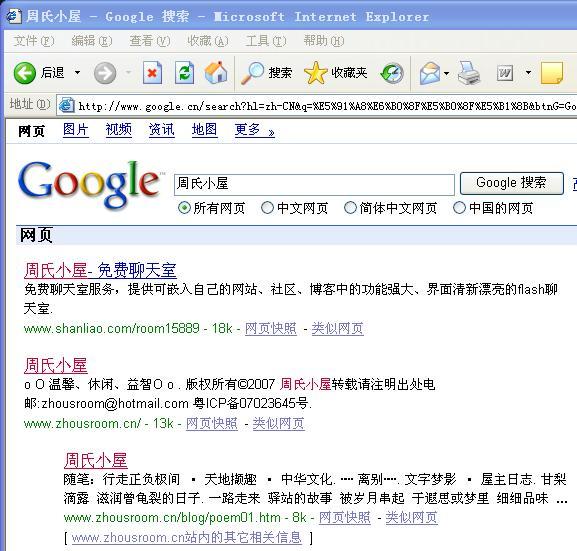
Task: Open the 收藏(A) menu
Action: (x=208, y=41)
